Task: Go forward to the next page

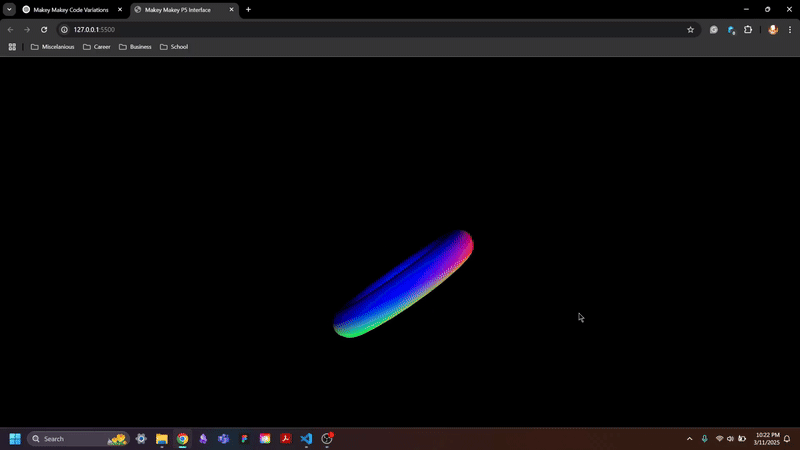Action: click(27, 30)
